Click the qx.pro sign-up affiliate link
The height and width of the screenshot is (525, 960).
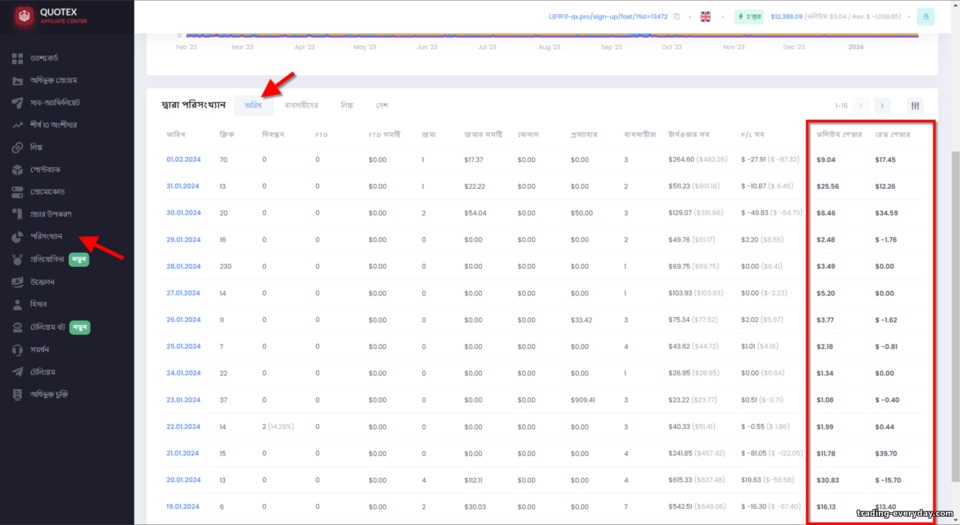pyautogui.click(x=607, y=17)
